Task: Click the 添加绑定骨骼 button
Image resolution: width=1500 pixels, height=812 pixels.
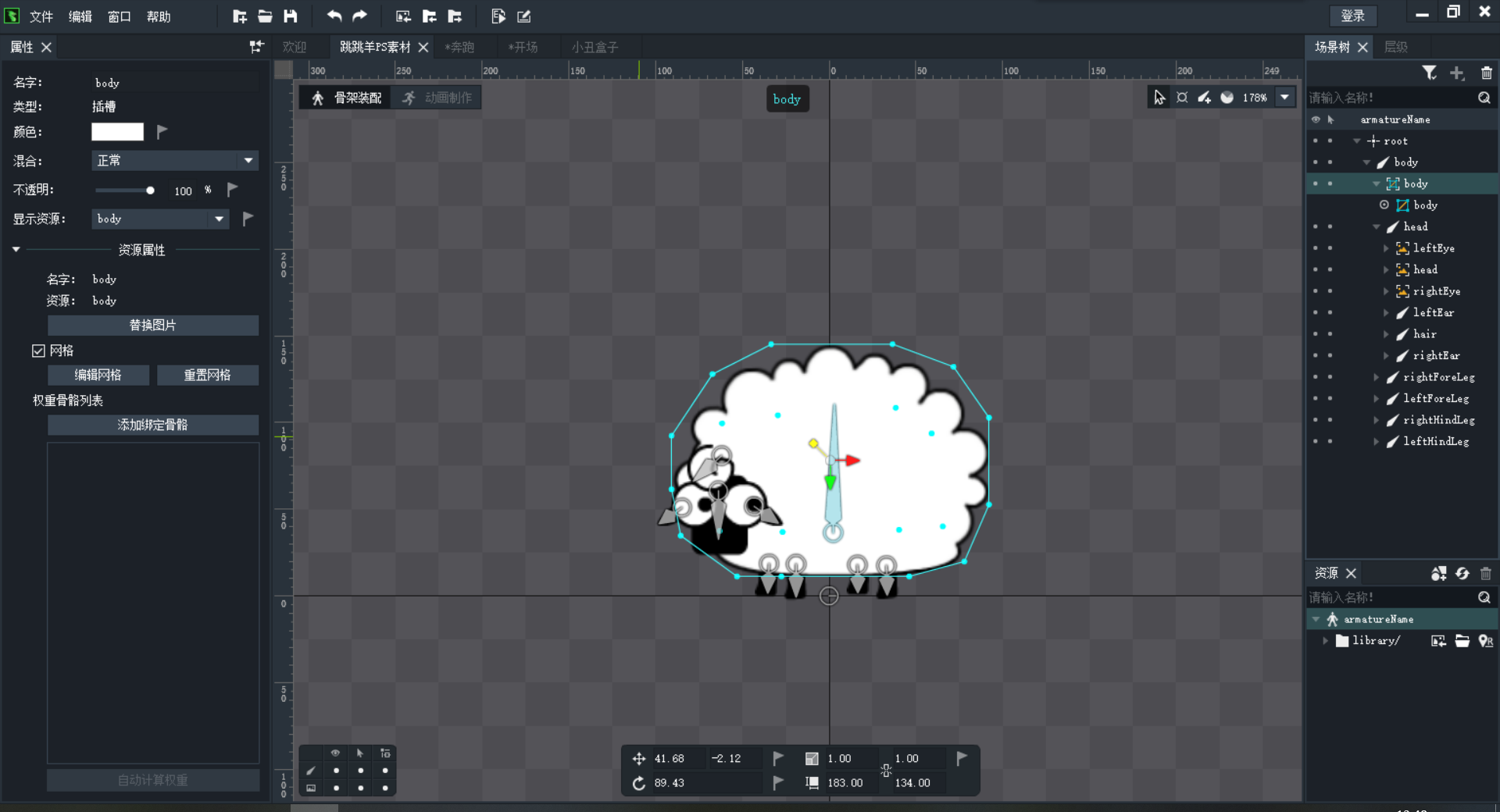Action: [152, 425]
